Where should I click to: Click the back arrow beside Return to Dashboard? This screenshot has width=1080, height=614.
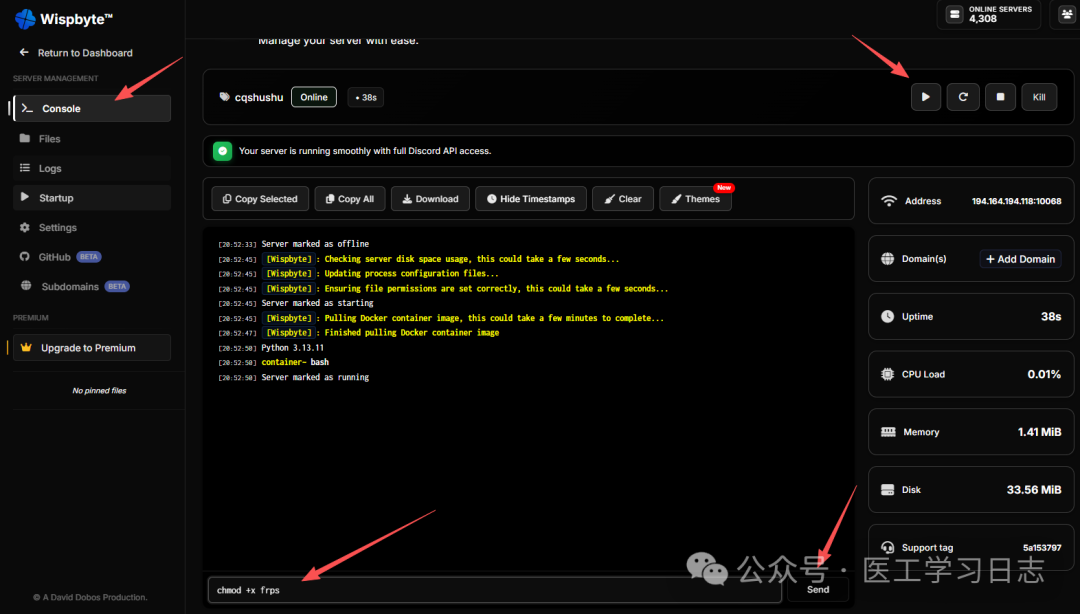click(x=24, y=52)
